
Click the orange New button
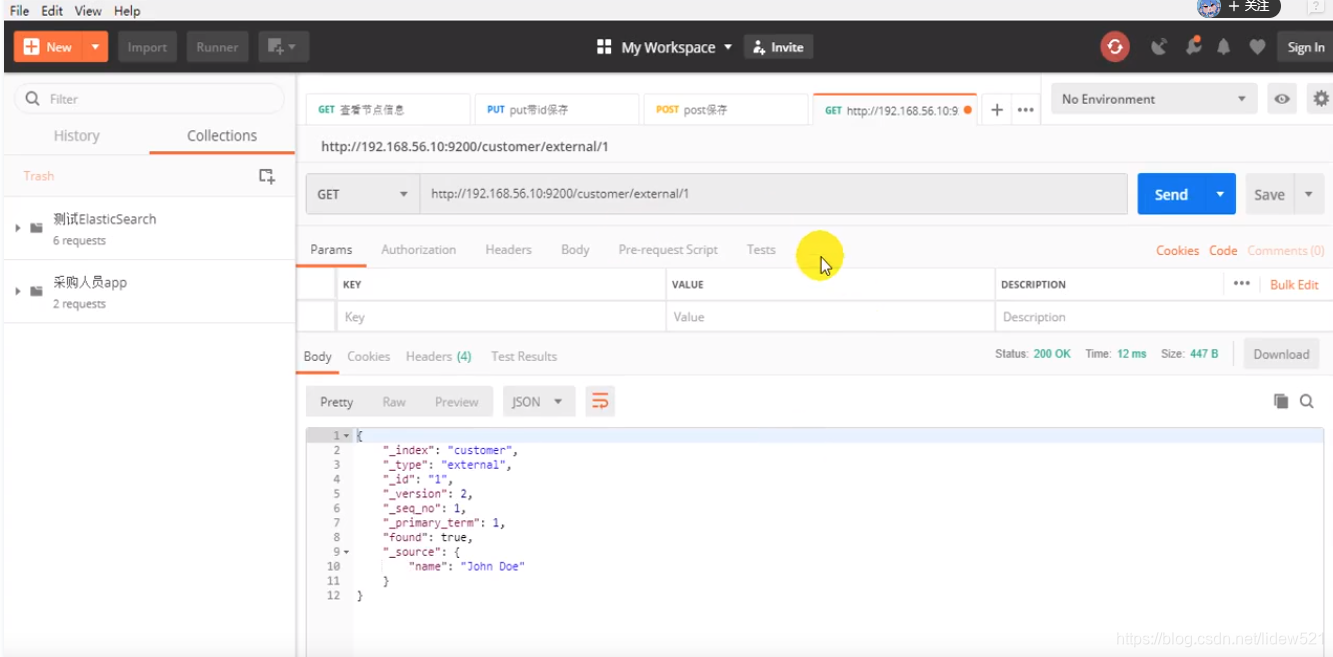click(x=48, y=47)
